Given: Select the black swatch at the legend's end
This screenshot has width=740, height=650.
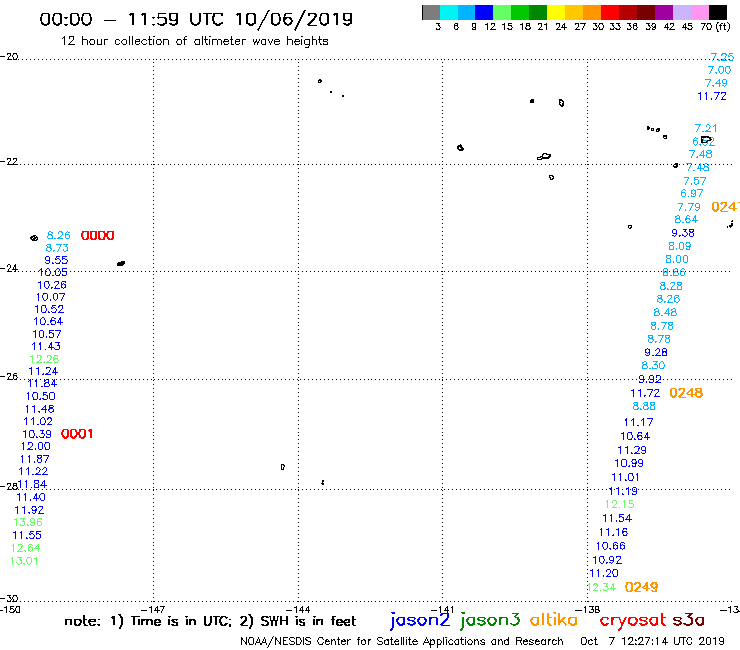Looking at the screenshot, I should pyautogui.click(x=718, y=12).
